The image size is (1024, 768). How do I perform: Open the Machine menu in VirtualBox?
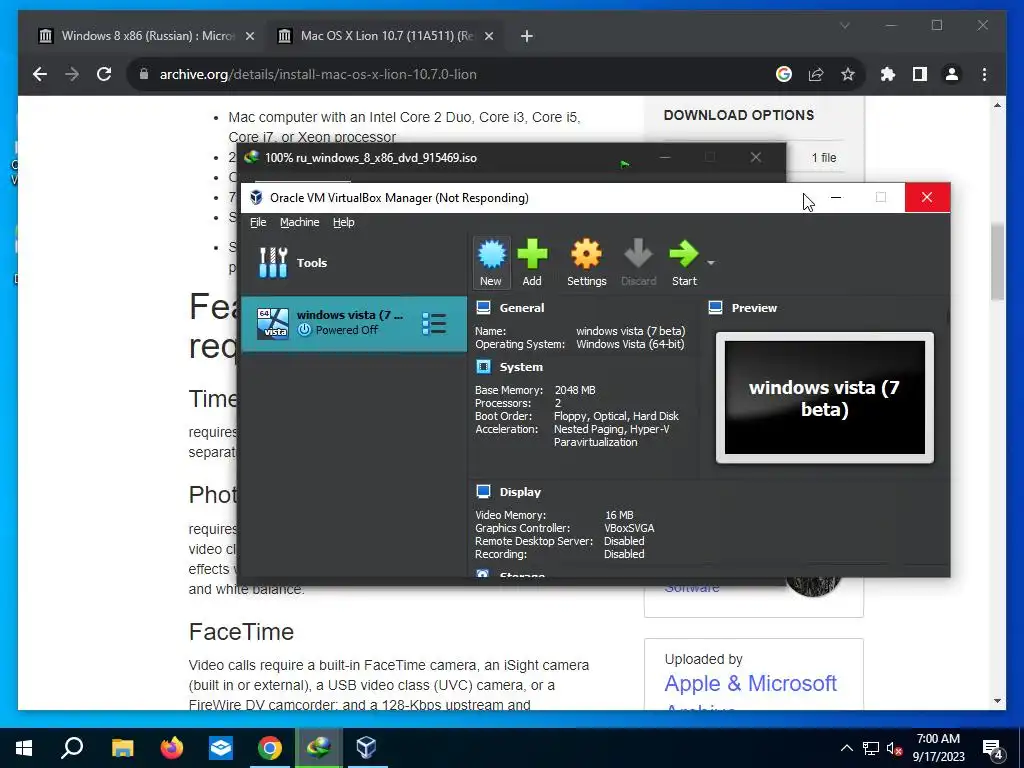point(300,222)
